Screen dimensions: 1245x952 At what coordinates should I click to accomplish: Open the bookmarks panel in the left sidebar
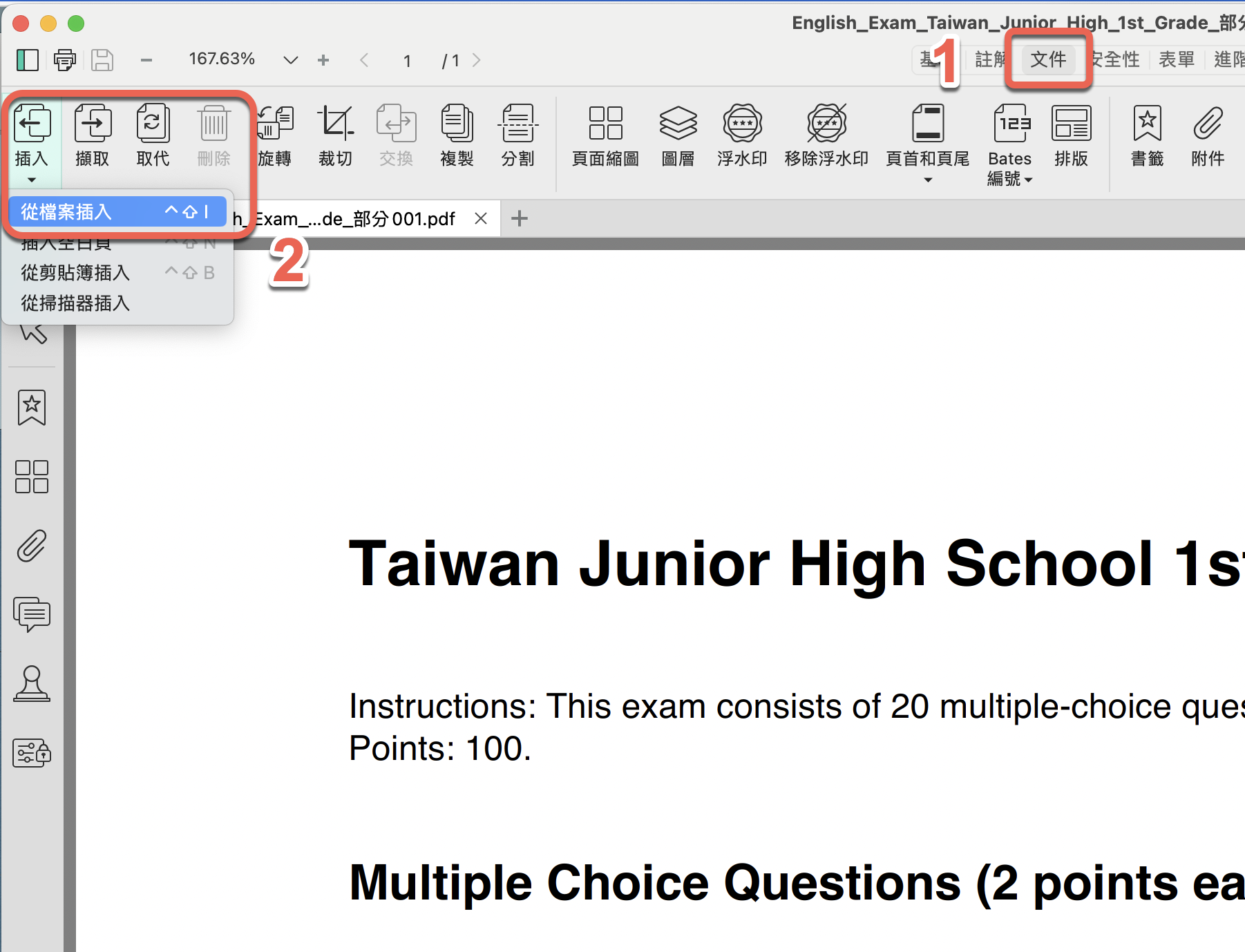(x=32, y=408)
